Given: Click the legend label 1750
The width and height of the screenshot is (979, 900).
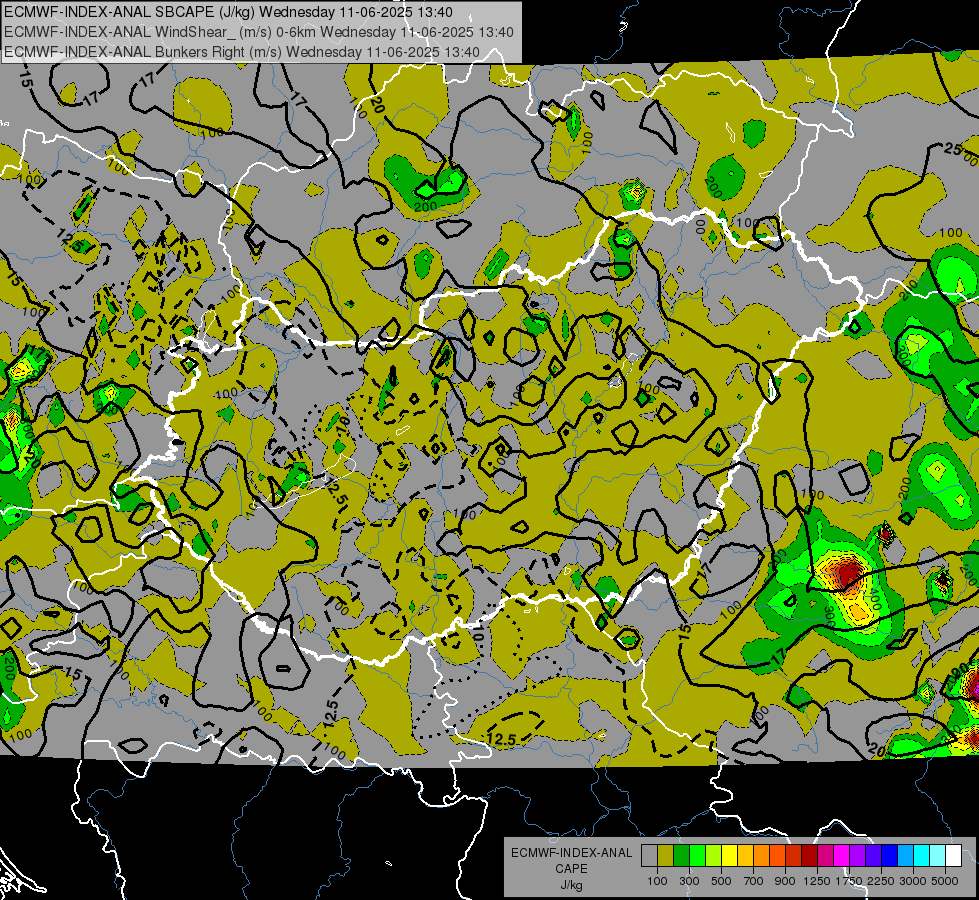Looking at the screenshot, I should coord(849,881).
